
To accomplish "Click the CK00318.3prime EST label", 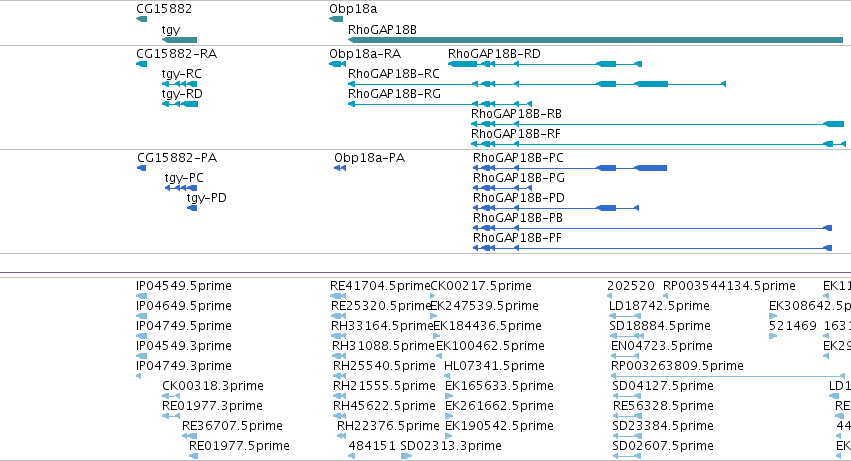I will point(213,387).
